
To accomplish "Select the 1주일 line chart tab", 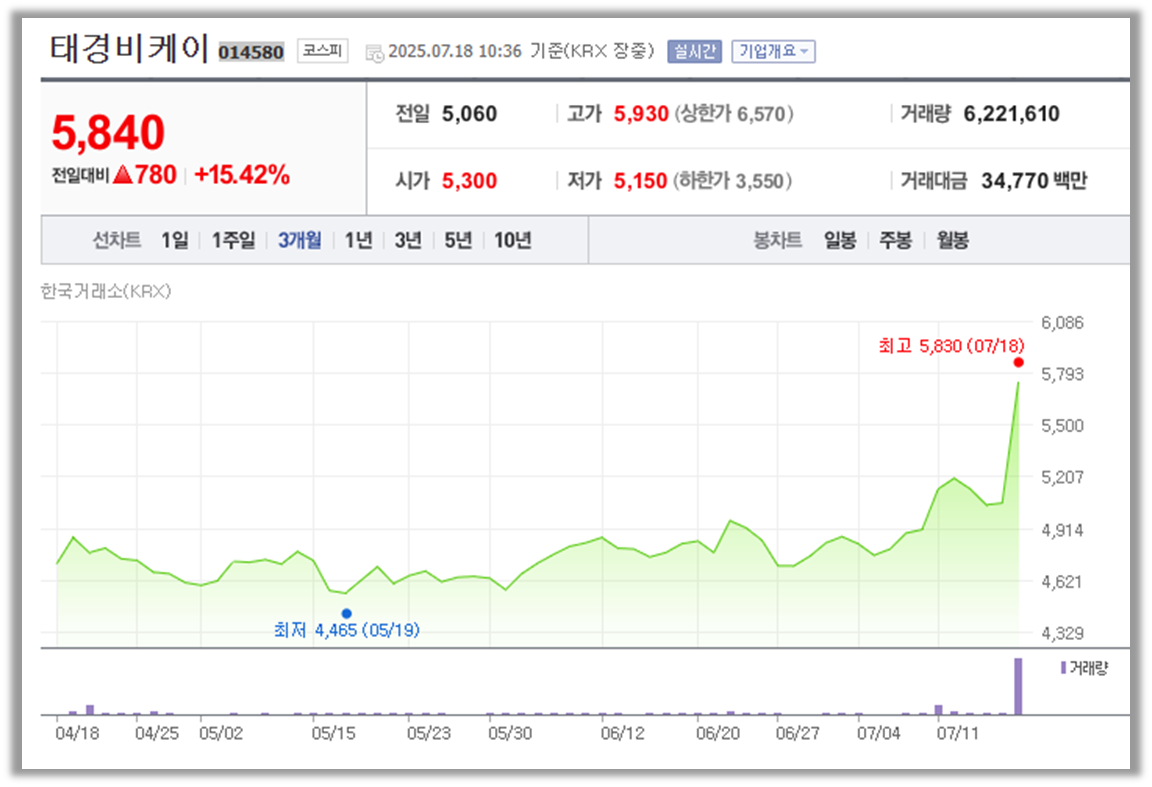I will (233, 240).
